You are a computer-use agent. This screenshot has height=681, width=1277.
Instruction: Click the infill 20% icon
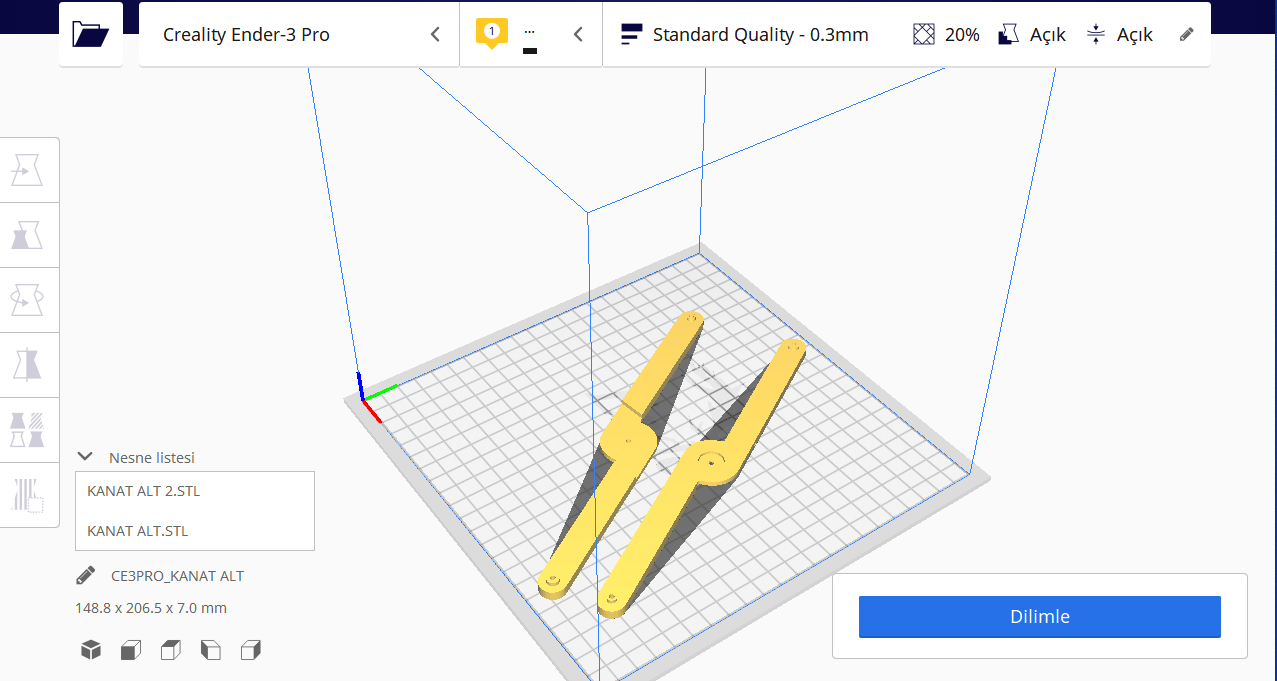(924, 34)
